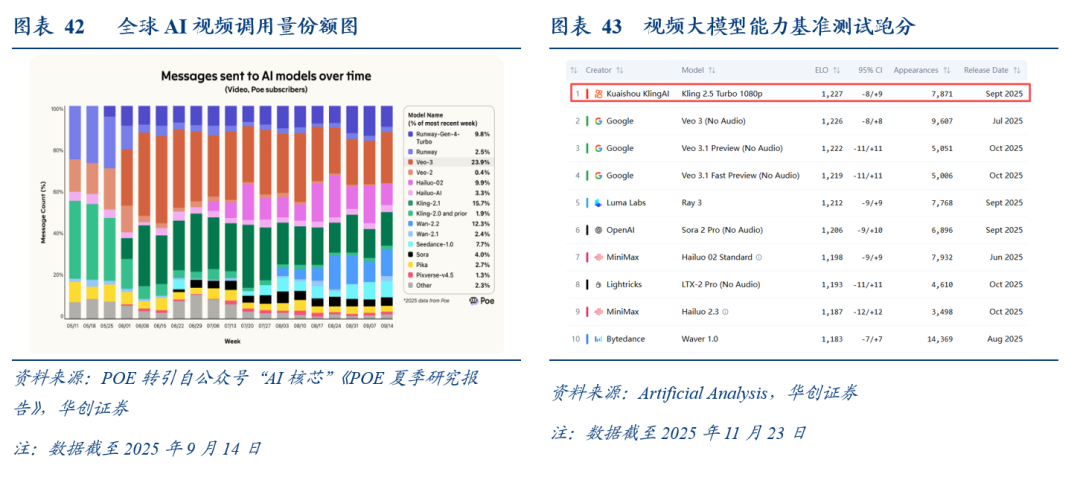Click the Google logo in the rank 2 row
This screenshot has height=477, width=1080.
tap(597, 121)
